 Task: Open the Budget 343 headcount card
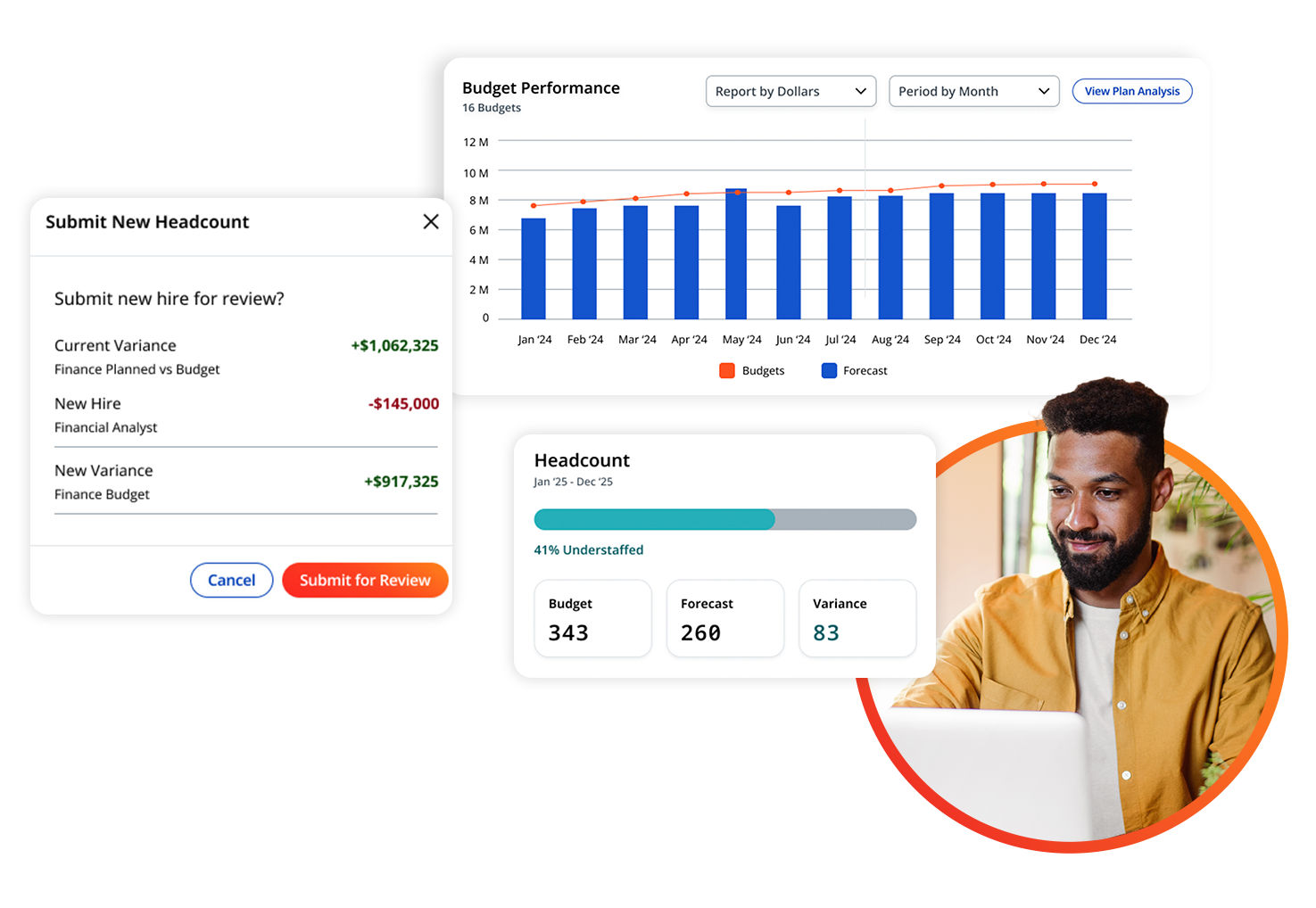point(592,618)
